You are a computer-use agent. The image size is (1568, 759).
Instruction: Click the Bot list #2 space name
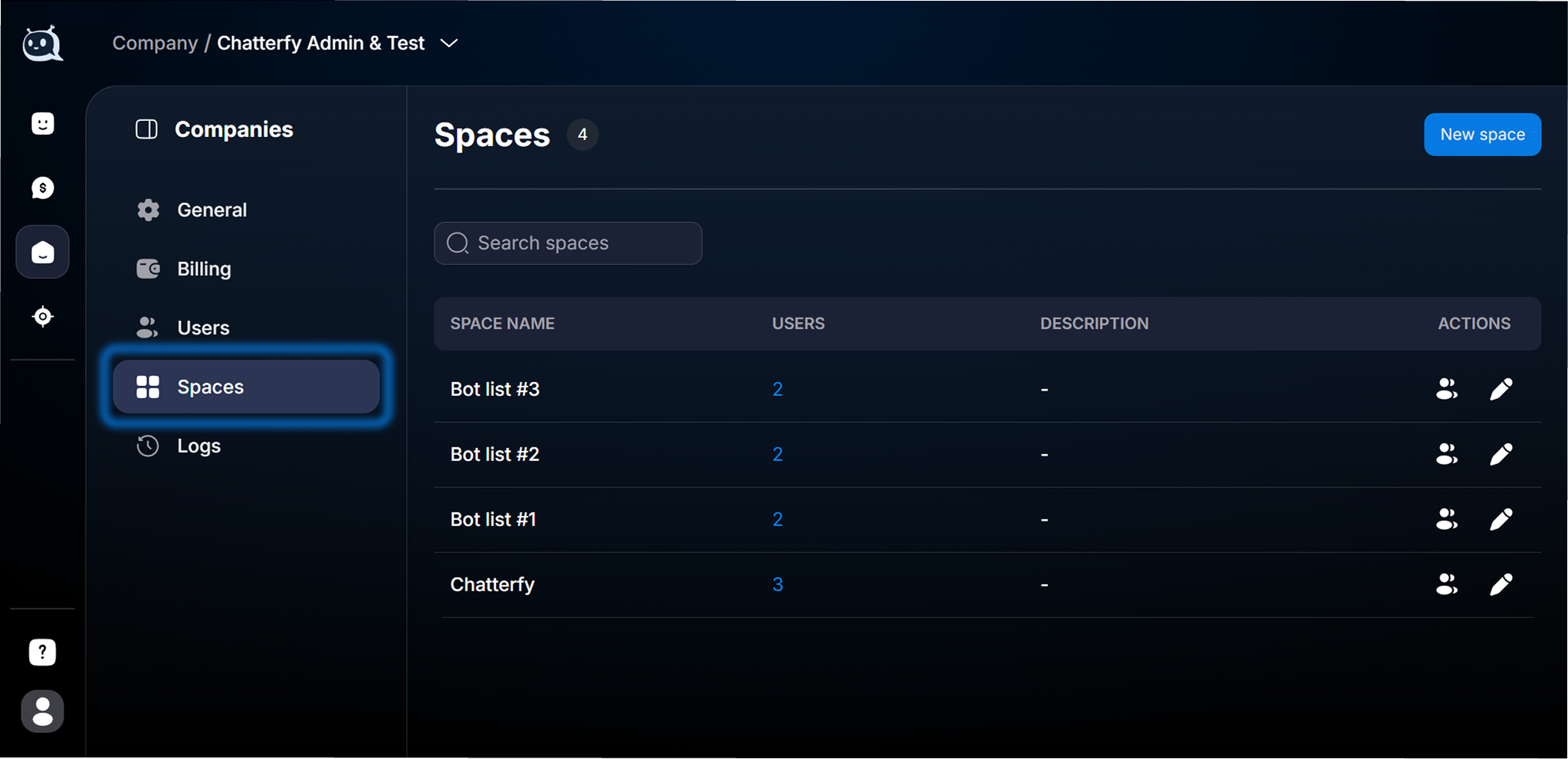pyautogui.click(x=495, y=454)
